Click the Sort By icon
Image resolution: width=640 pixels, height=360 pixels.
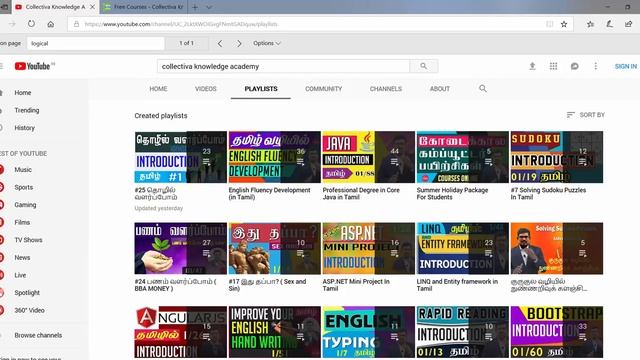[571, 115]
